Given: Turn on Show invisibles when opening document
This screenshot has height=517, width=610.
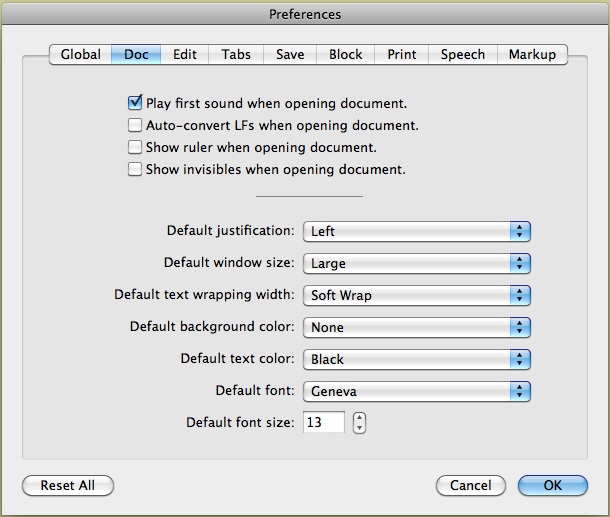Looking at the screenshot, I should [x=135, y=170].
